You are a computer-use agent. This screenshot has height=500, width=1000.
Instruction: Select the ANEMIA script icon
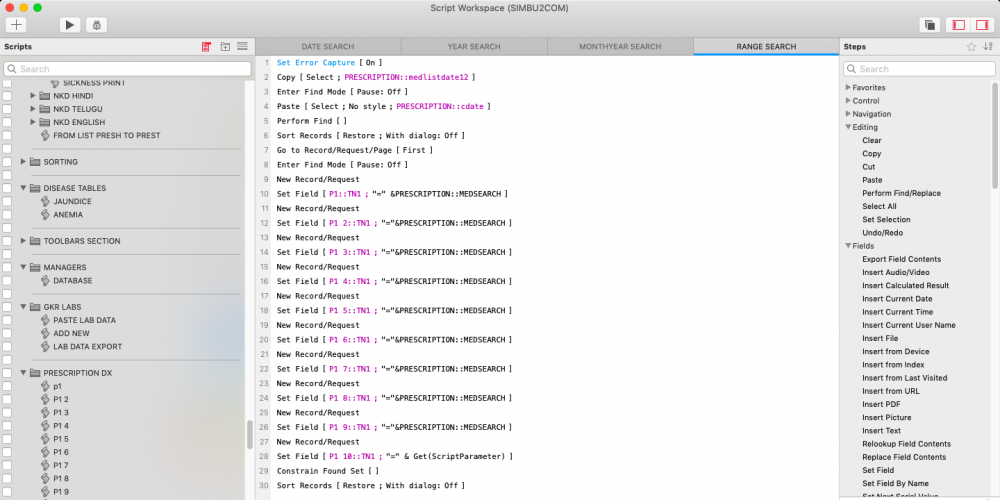coord(45,215)
